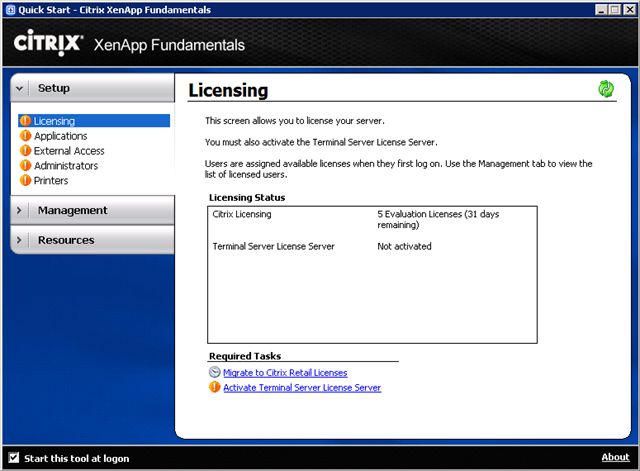Select the Not activated status value

[x=404, y=247]
